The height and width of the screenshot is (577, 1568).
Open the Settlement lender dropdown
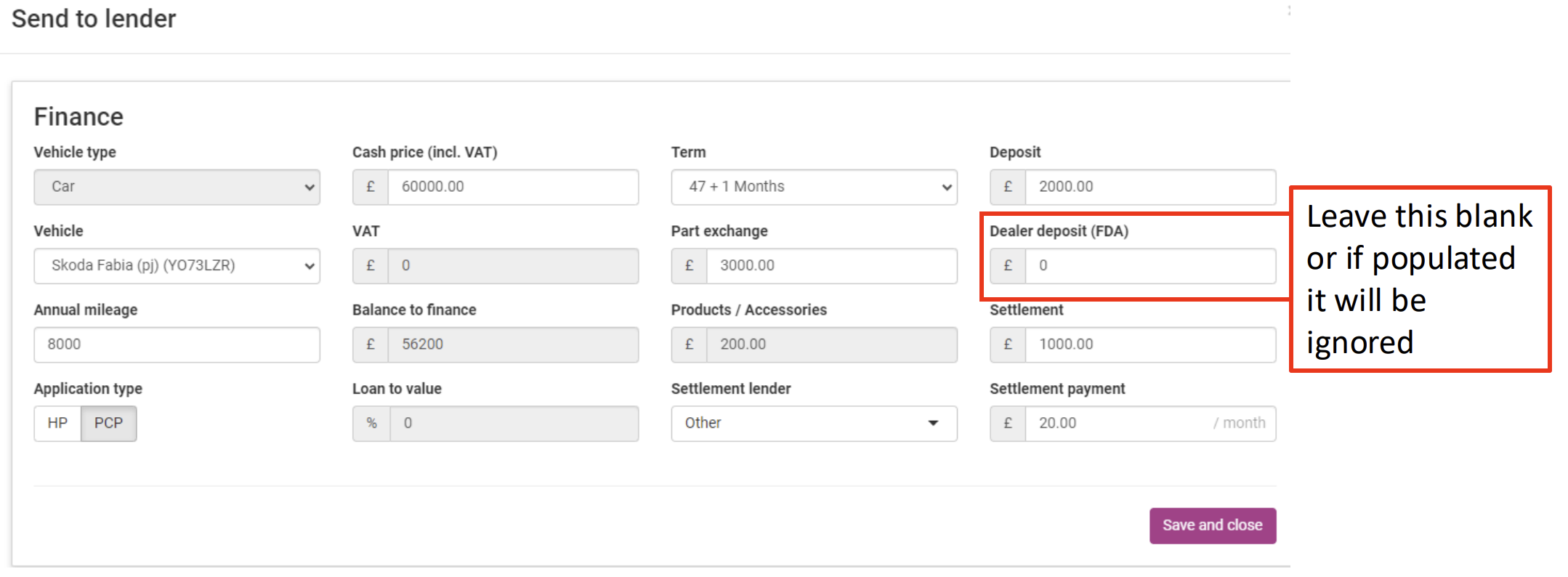(x=814, y=423)
